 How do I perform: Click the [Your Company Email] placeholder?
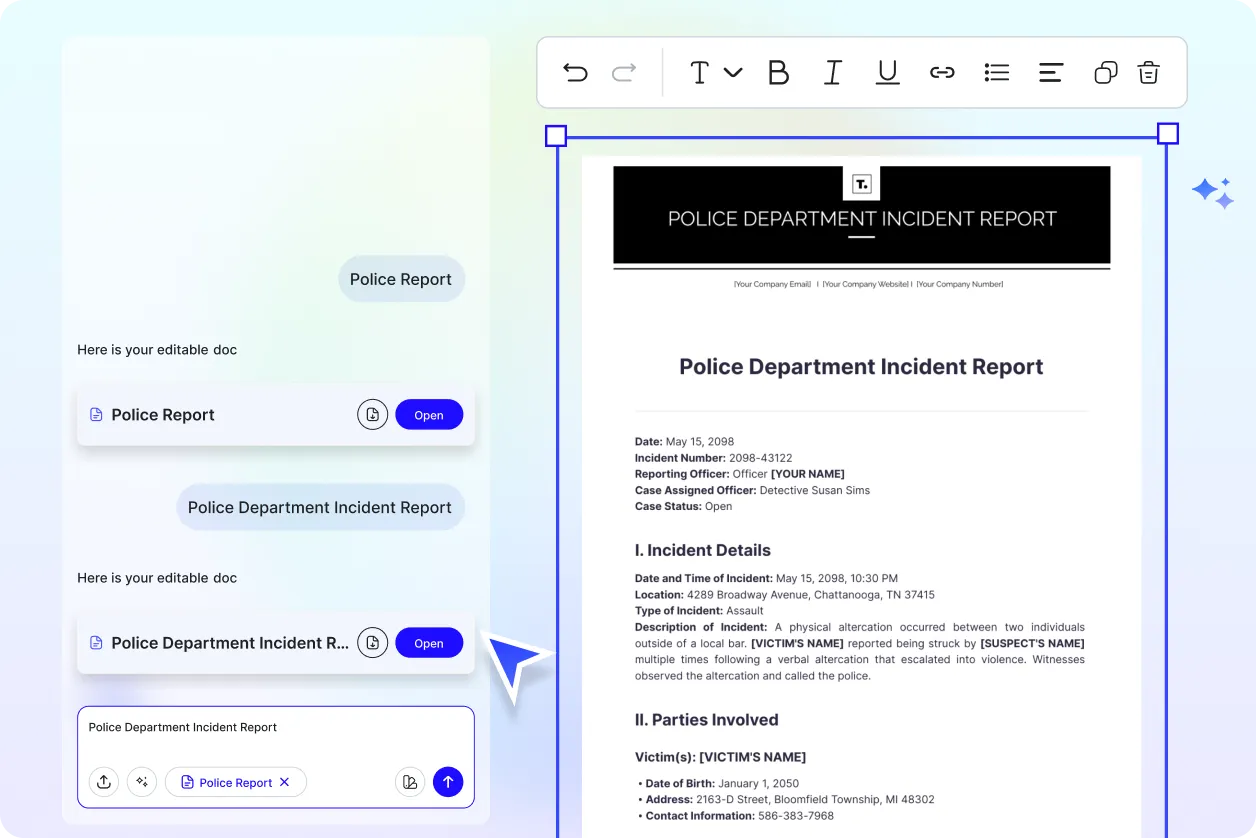click(x=772, y=284)
